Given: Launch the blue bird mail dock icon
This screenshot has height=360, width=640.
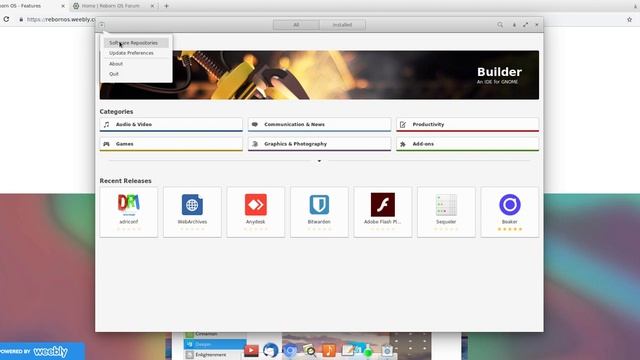Looking at the screenshot, I should (270, 351).
